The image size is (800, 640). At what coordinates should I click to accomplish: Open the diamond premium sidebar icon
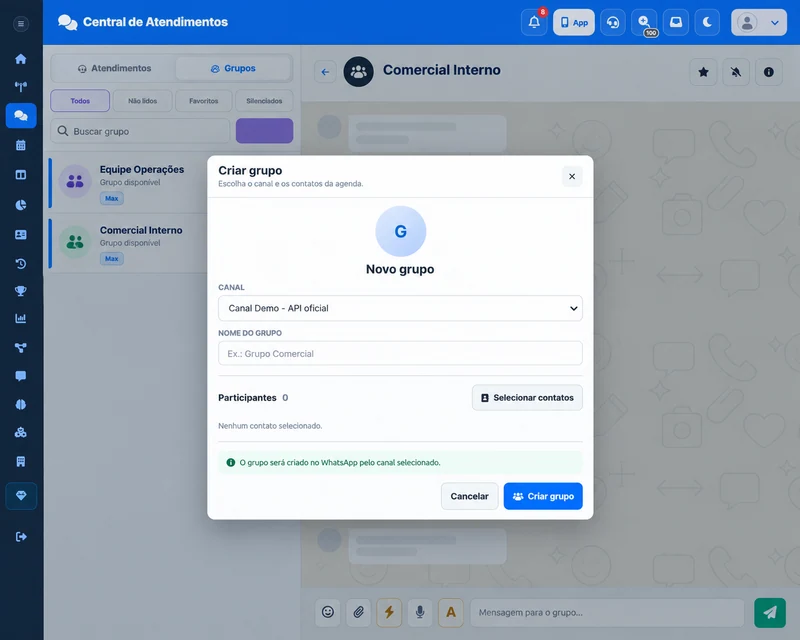pos(21,496)
